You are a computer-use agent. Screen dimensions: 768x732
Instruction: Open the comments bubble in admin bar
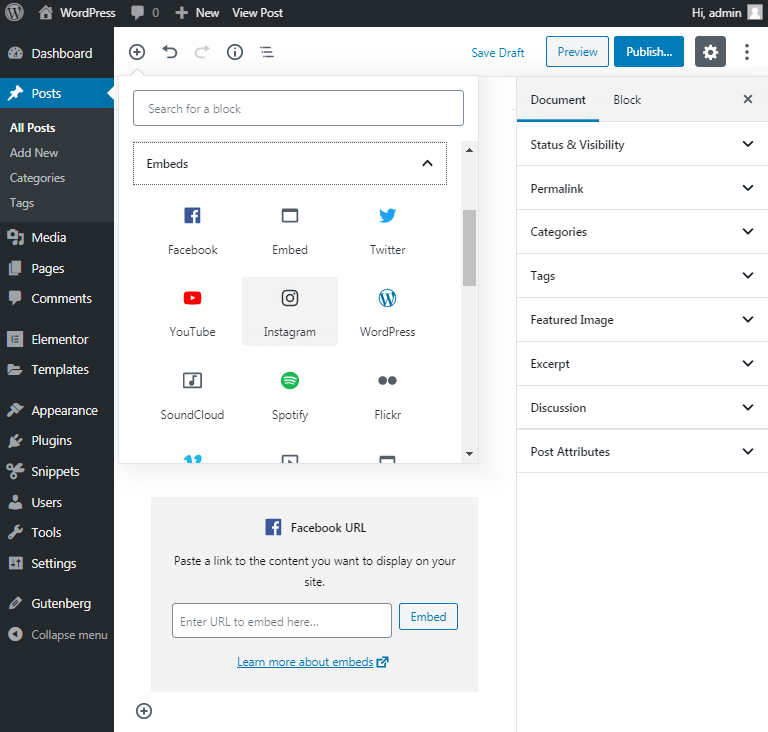click(144, 13)
